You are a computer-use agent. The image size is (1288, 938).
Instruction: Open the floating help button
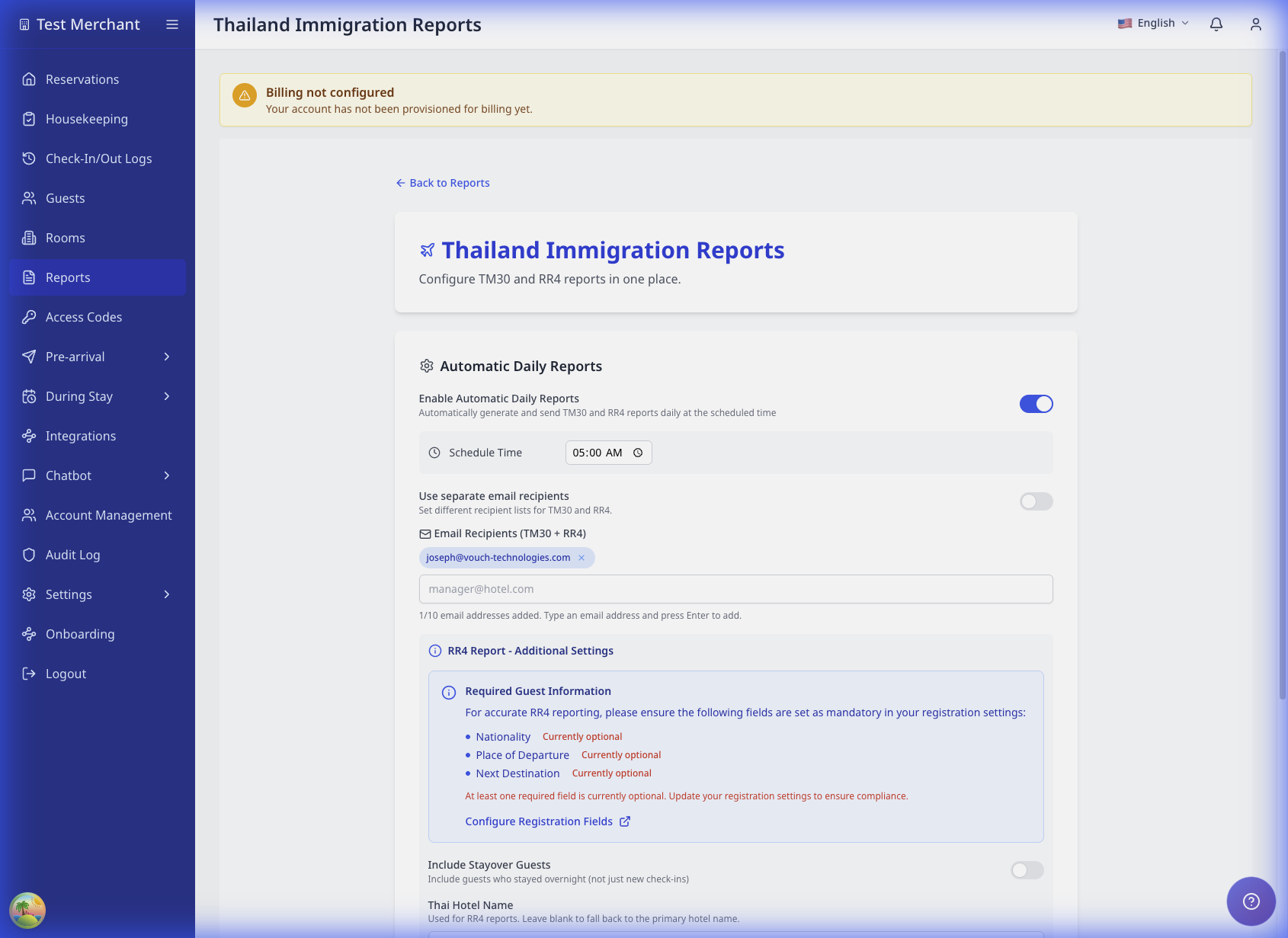(x=1251, y=901)
